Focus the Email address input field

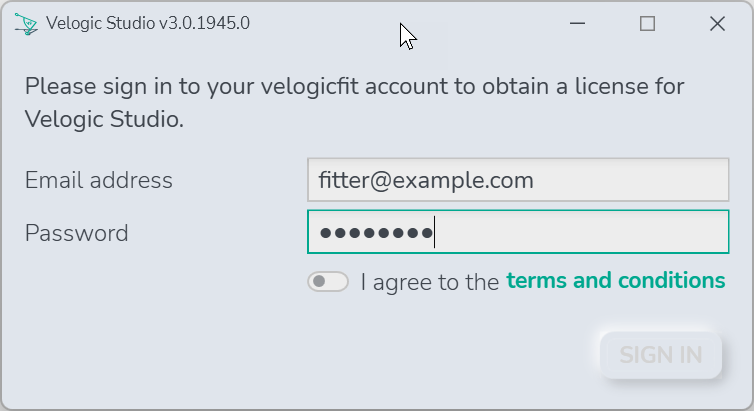tap(518, 180)
